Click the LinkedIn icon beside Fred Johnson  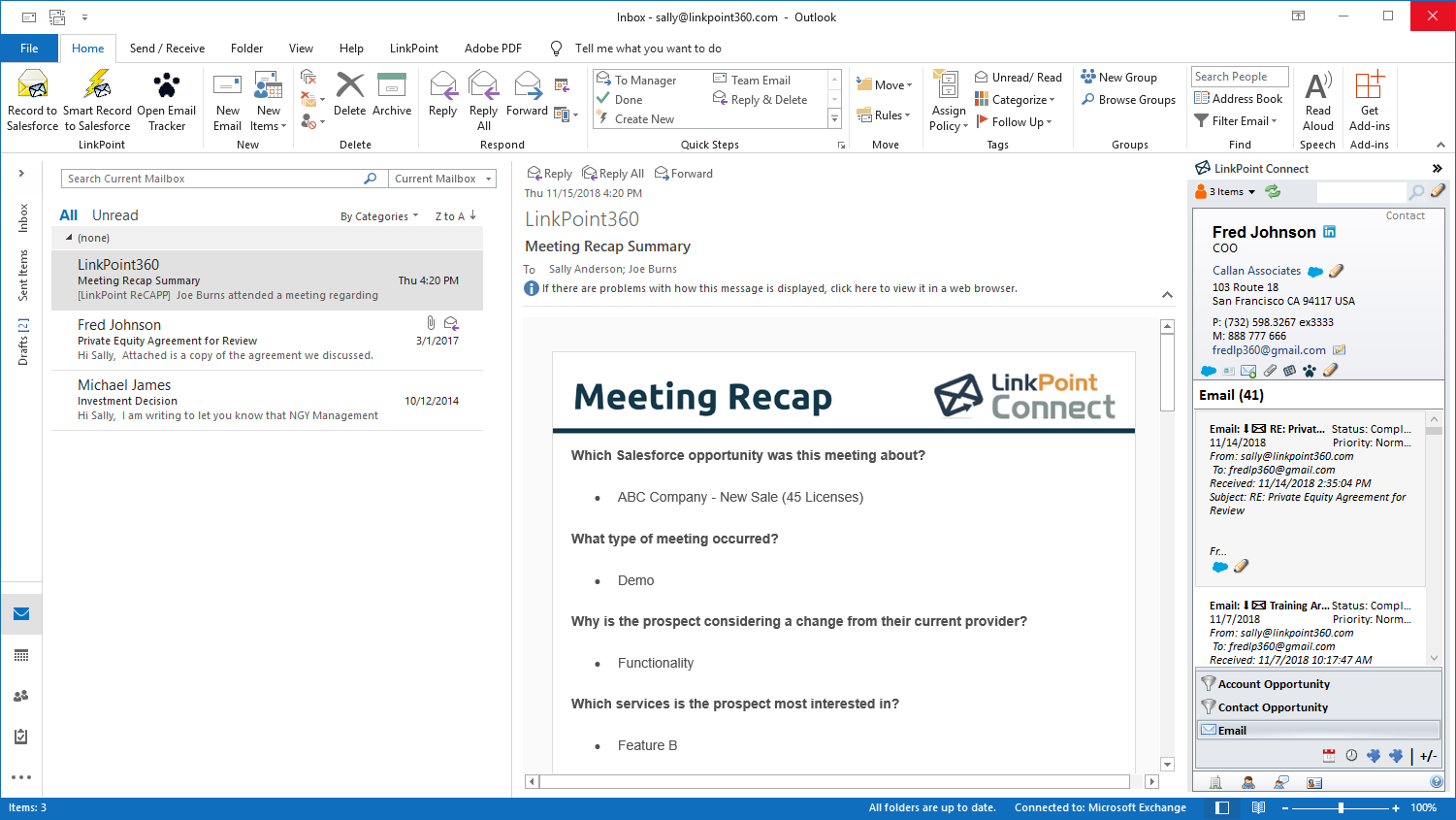pos(1330,232)
